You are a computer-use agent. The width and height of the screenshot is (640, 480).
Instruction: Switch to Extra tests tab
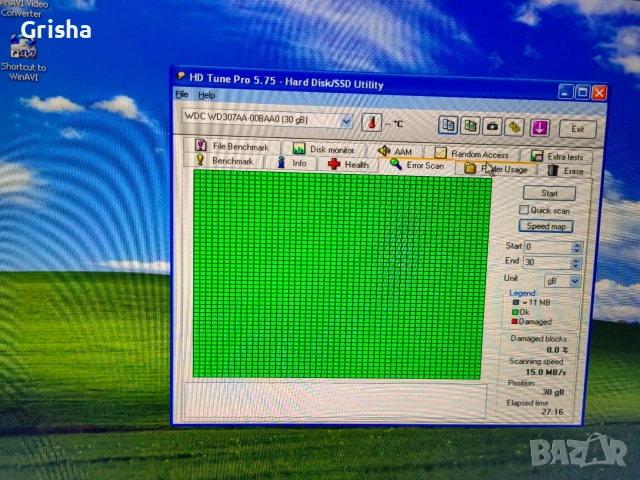pos(557,156)
